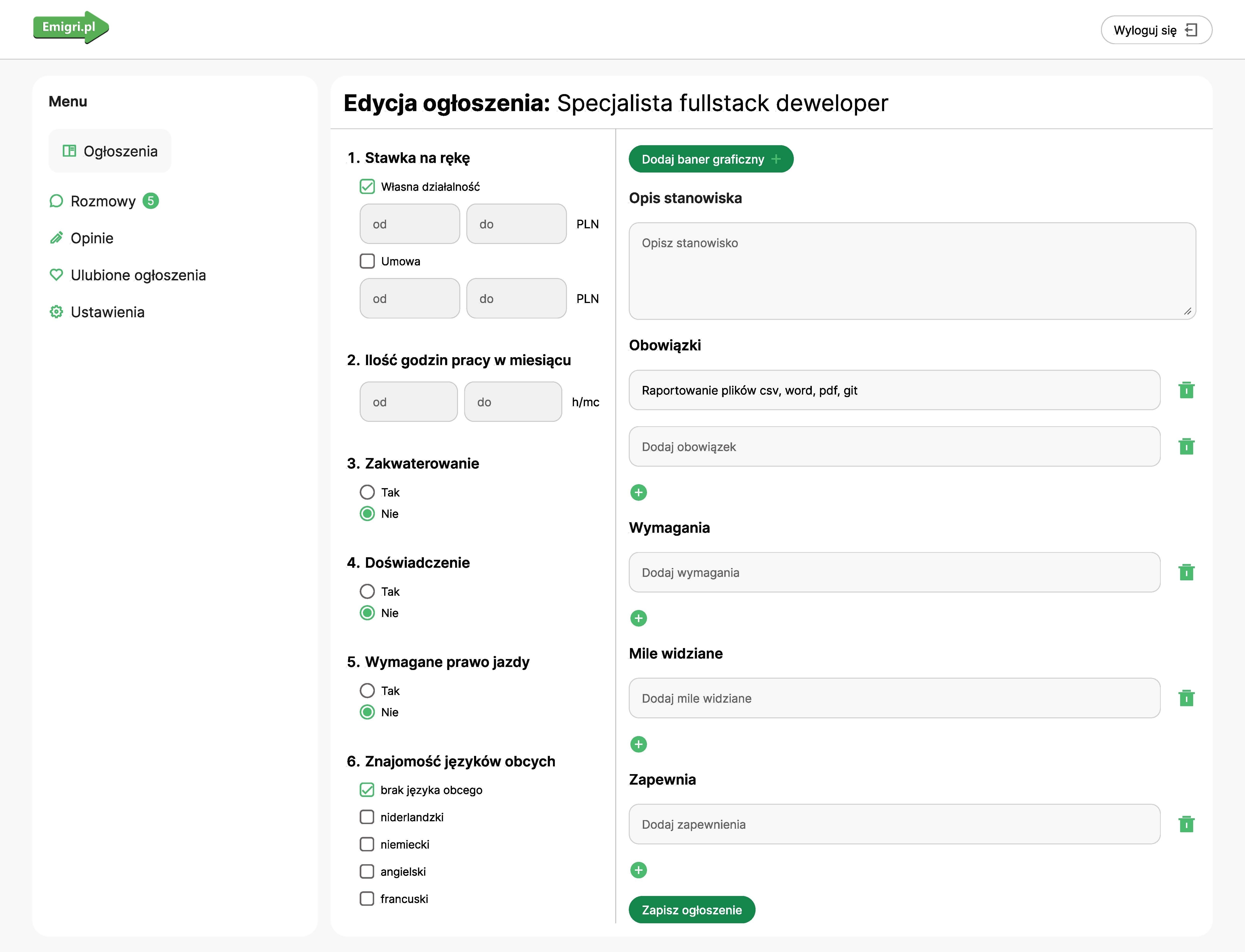Screen dimensions: 1245x952
Task: Add a new obowiązek with the plus icon
Action: [x=638, y=492]
